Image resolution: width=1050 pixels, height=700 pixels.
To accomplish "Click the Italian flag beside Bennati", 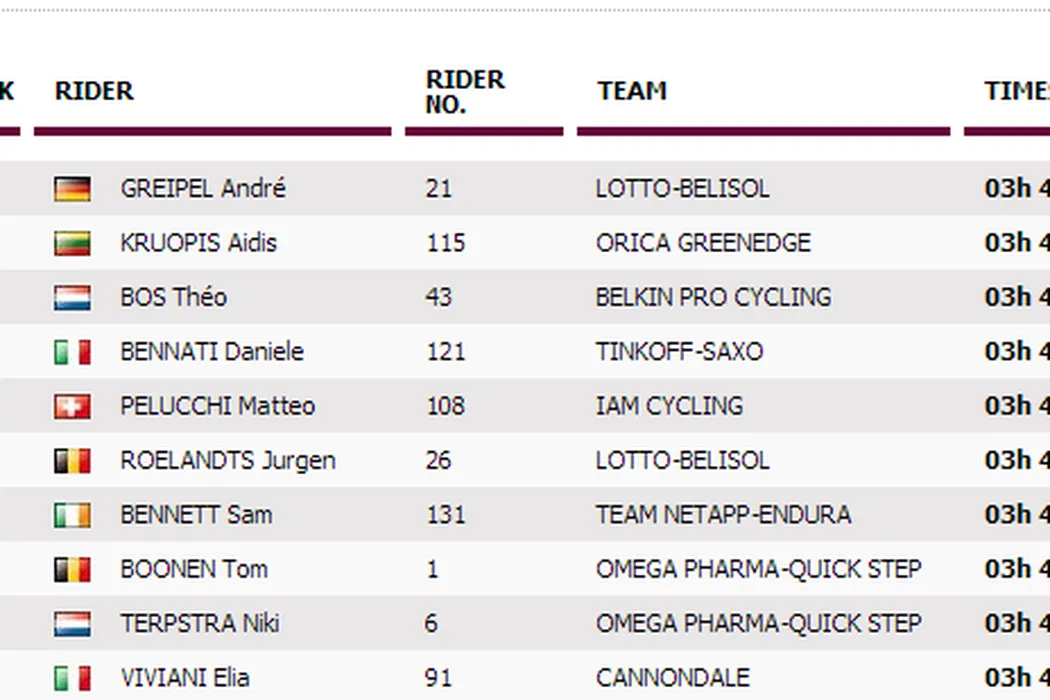I will click(72, 352).
